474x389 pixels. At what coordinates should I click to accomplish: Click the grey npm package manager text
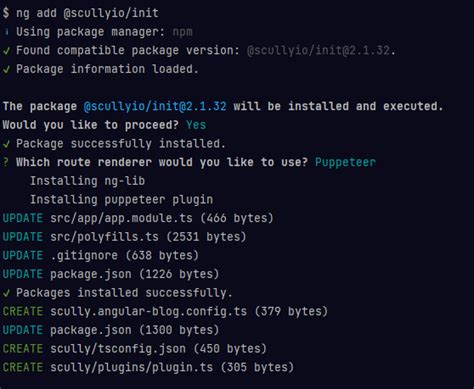(x=182, y=32)
